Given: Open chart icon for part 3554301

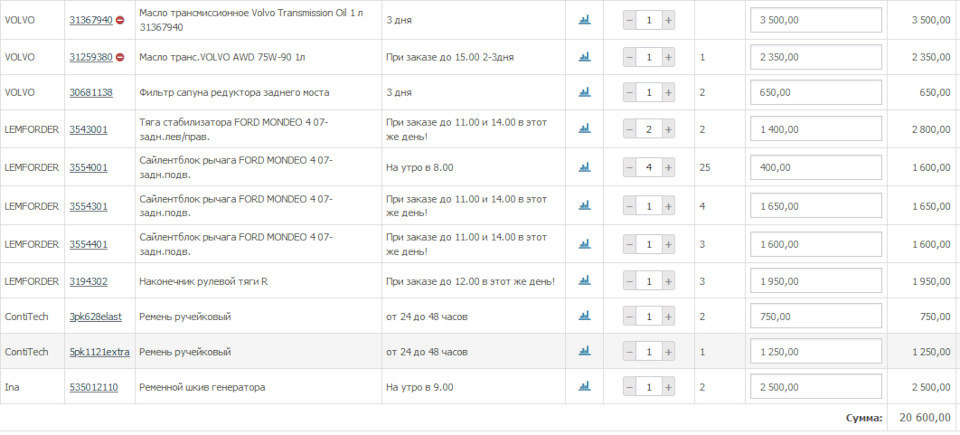Looking at the screenshot, I should pos(585,206).
